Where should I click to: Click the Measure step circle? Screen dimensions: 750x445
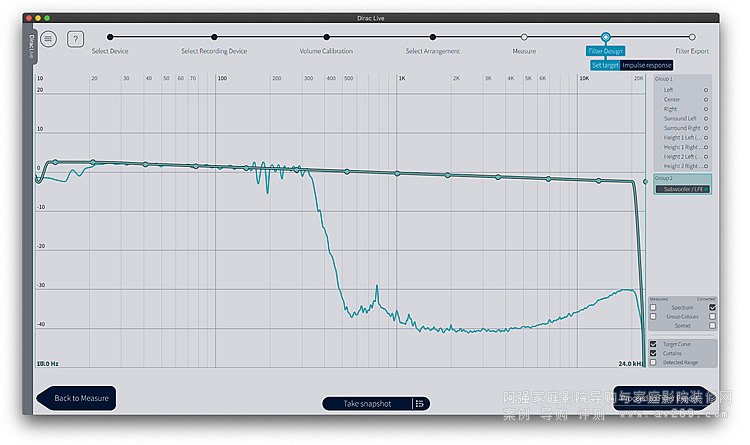[524, 37]
